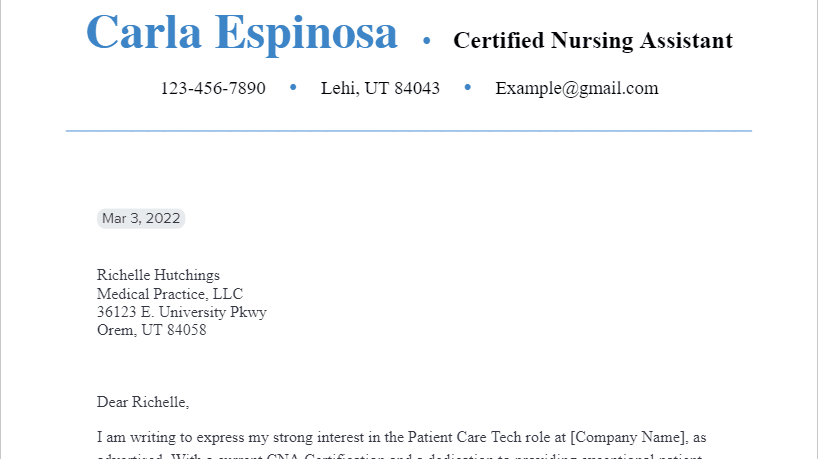Click the 36123 E. University Pkwy address
The image size is (818, 459).
[182, 312]
